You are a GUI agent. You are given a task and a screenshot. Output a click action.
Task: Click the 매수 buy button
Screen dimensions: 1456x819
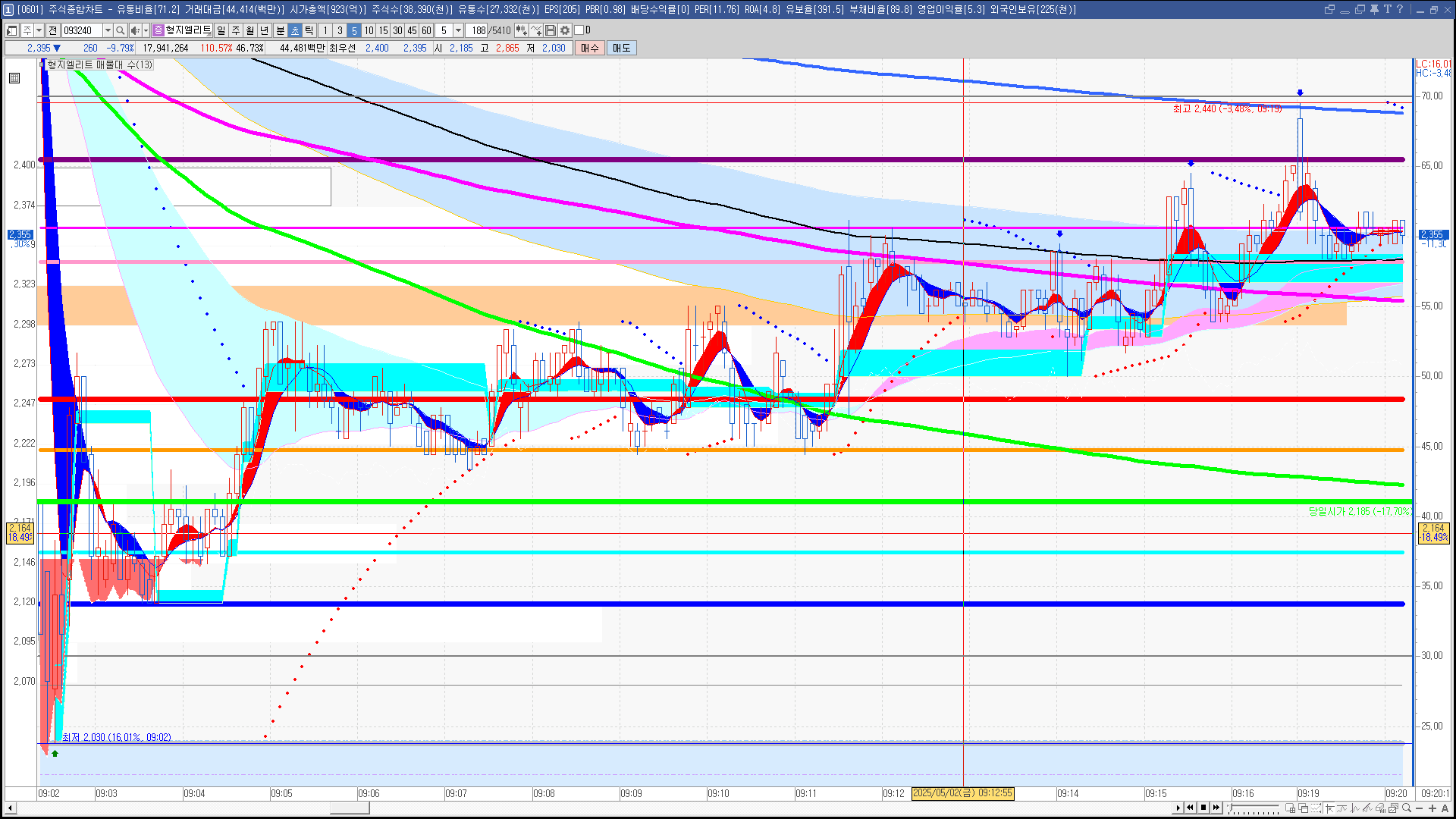pos(590,48)
